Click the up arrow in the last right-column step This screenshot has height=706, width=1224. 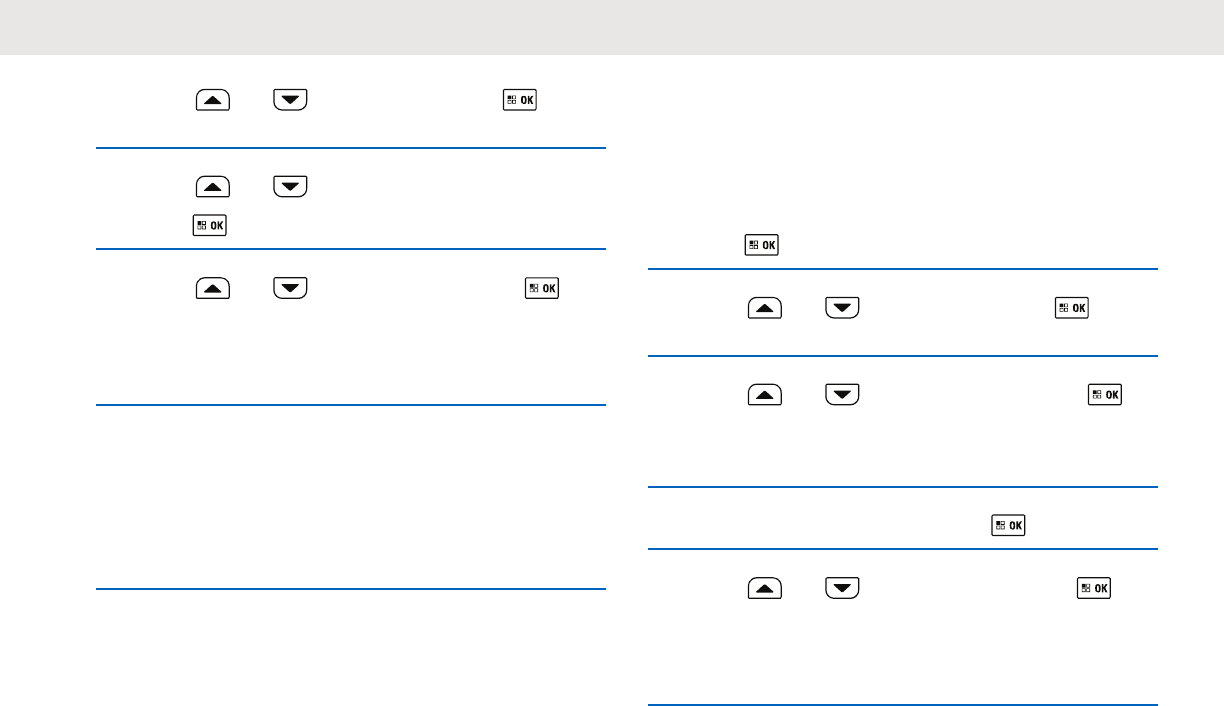pos(765,588)
